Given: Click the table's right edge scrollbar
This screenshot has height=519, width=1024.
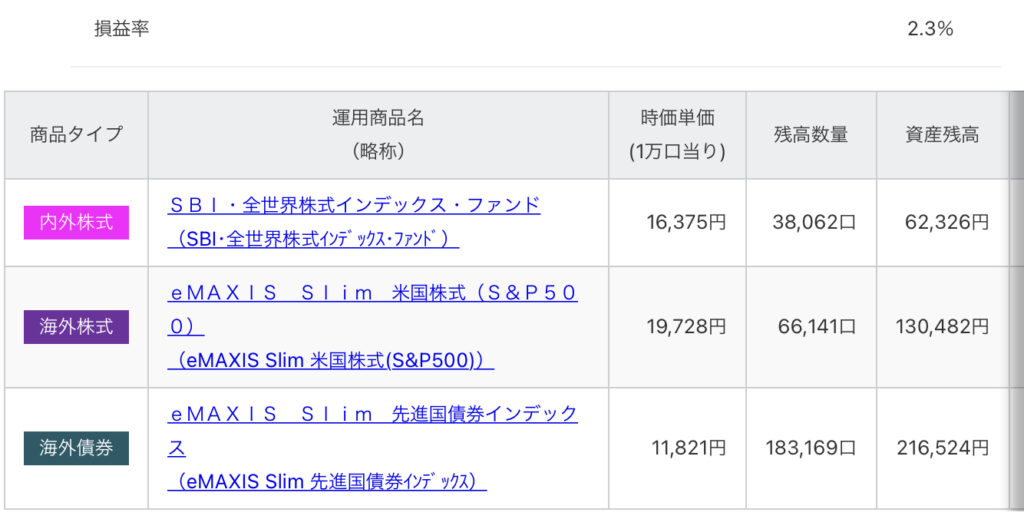Looking at the screenshot, I should [x=1016, y=300].
